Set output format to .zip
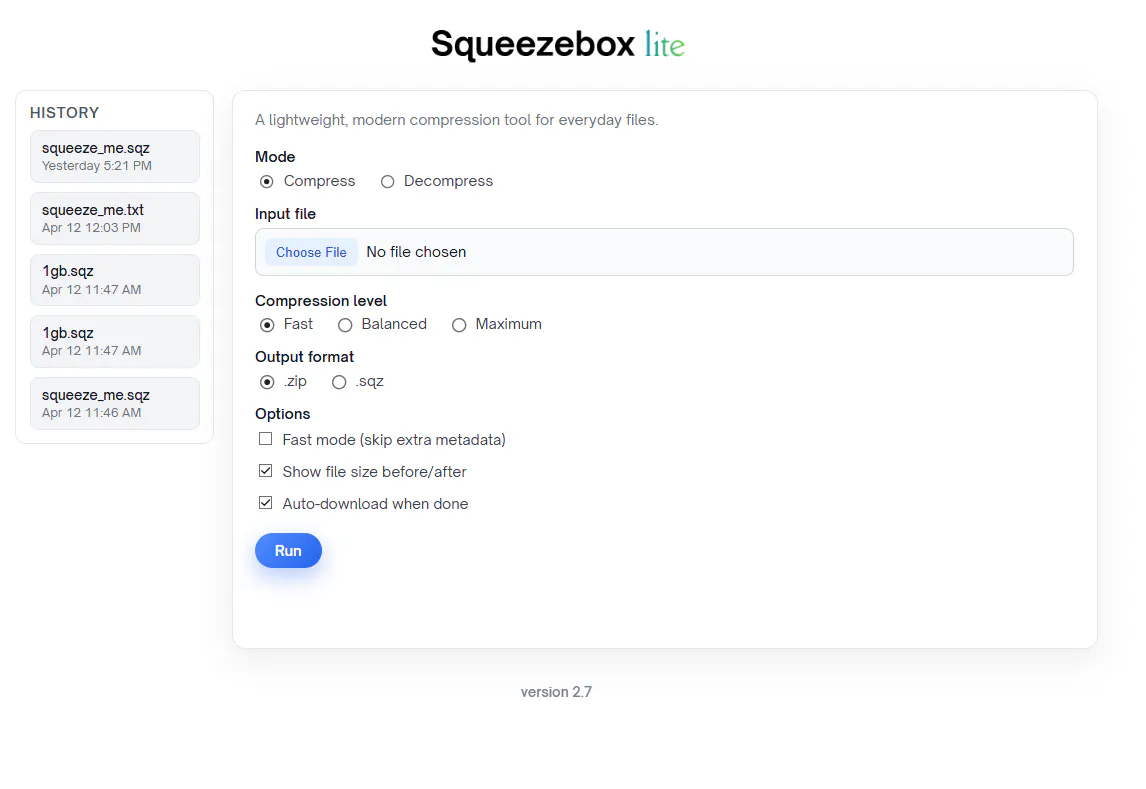 [x=267, y=381]
